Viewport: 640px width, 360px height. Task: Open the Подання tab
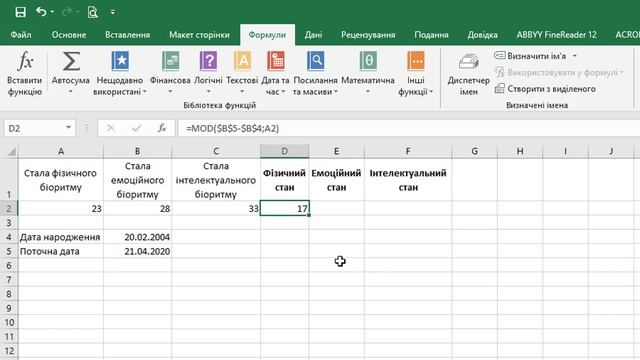(x=431, y=35)
